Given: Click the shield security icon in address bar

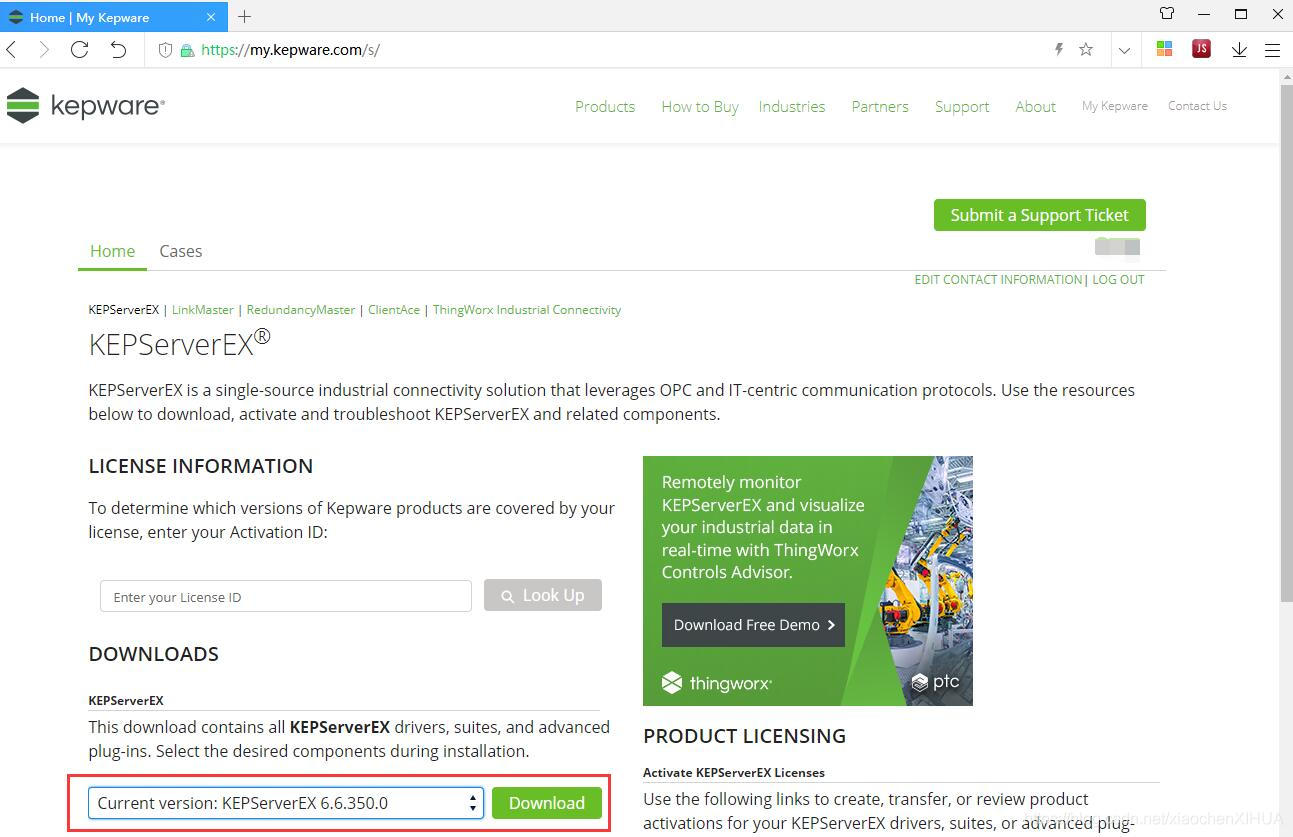Looking at the screenshot, I should point(165,50).
